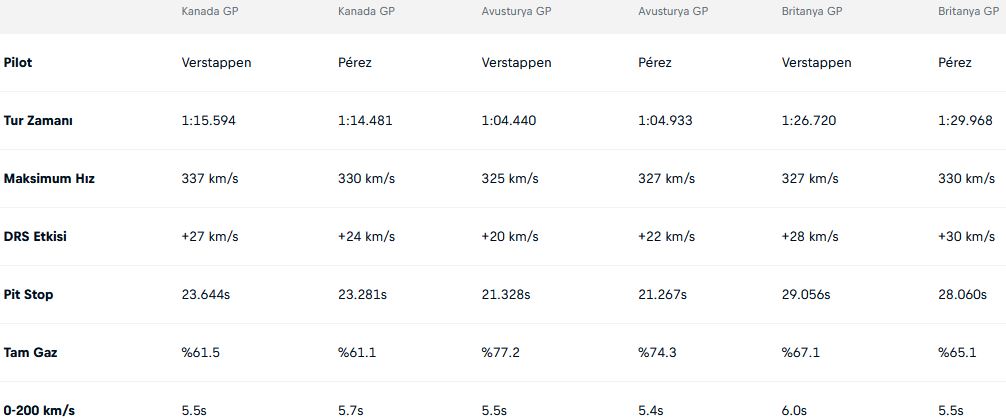Viewport: 1006px width, 419px height.
Task: Select the second Avusturya GP column header
Action: (x=673, y=12)
